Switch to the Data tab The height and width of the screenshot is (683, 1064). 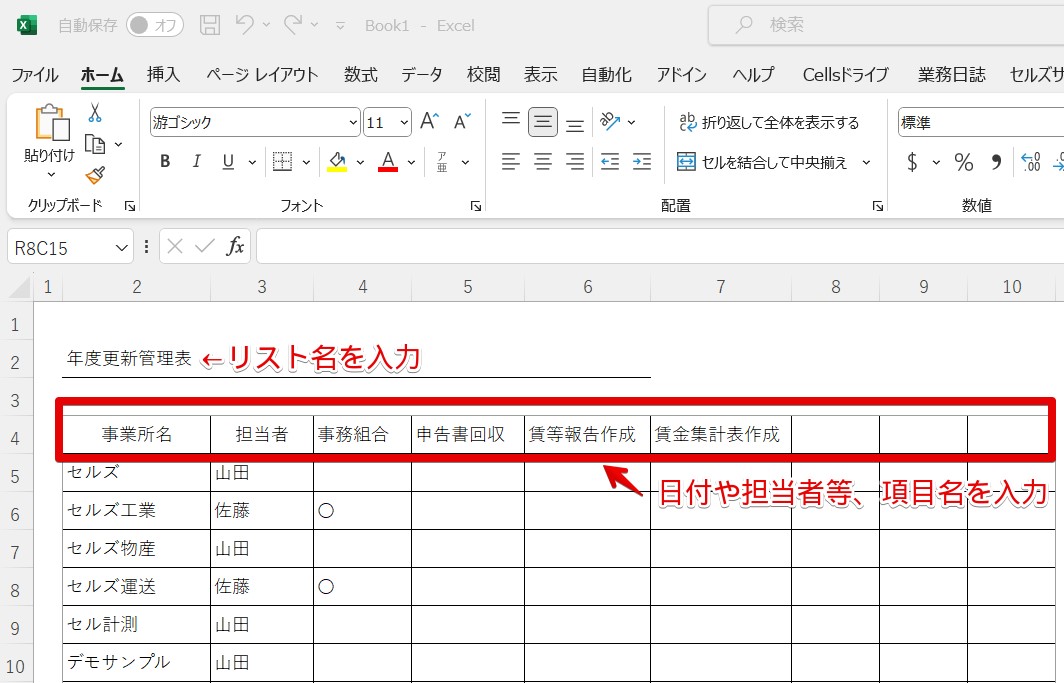tap(421, 75)
